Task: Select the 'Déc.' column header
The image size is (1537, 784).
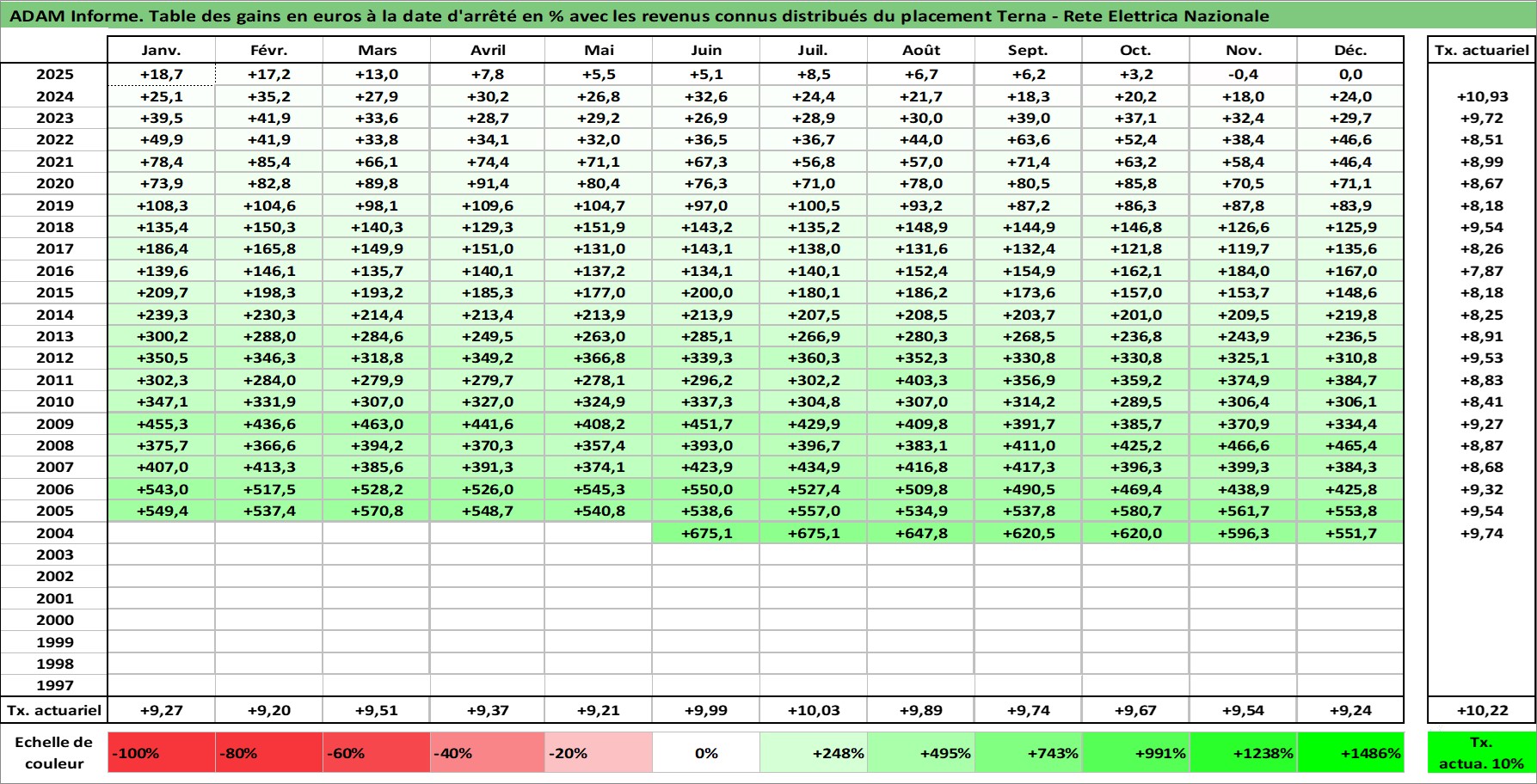Action: [1350, 50]
